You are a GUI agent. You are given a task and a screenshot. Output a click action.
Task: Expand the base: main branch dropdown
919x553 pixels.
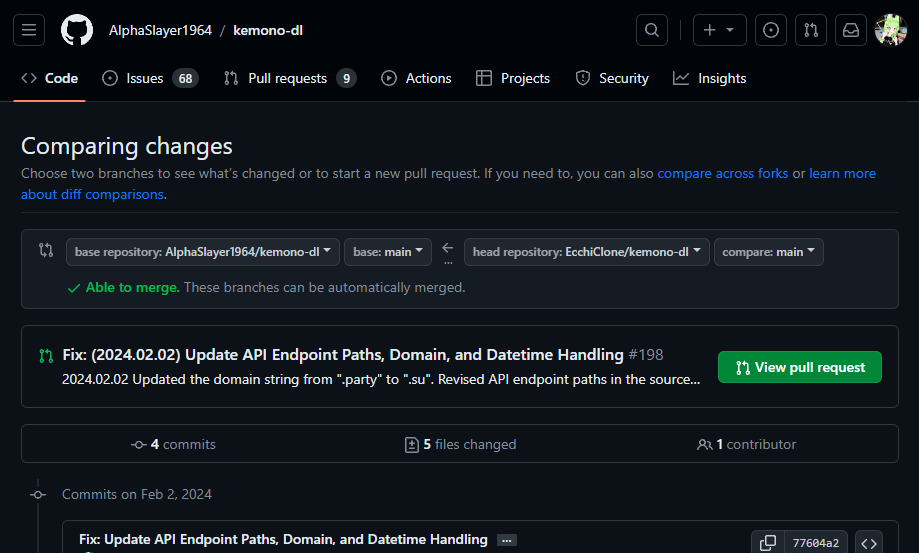click(x=388, y=252)
